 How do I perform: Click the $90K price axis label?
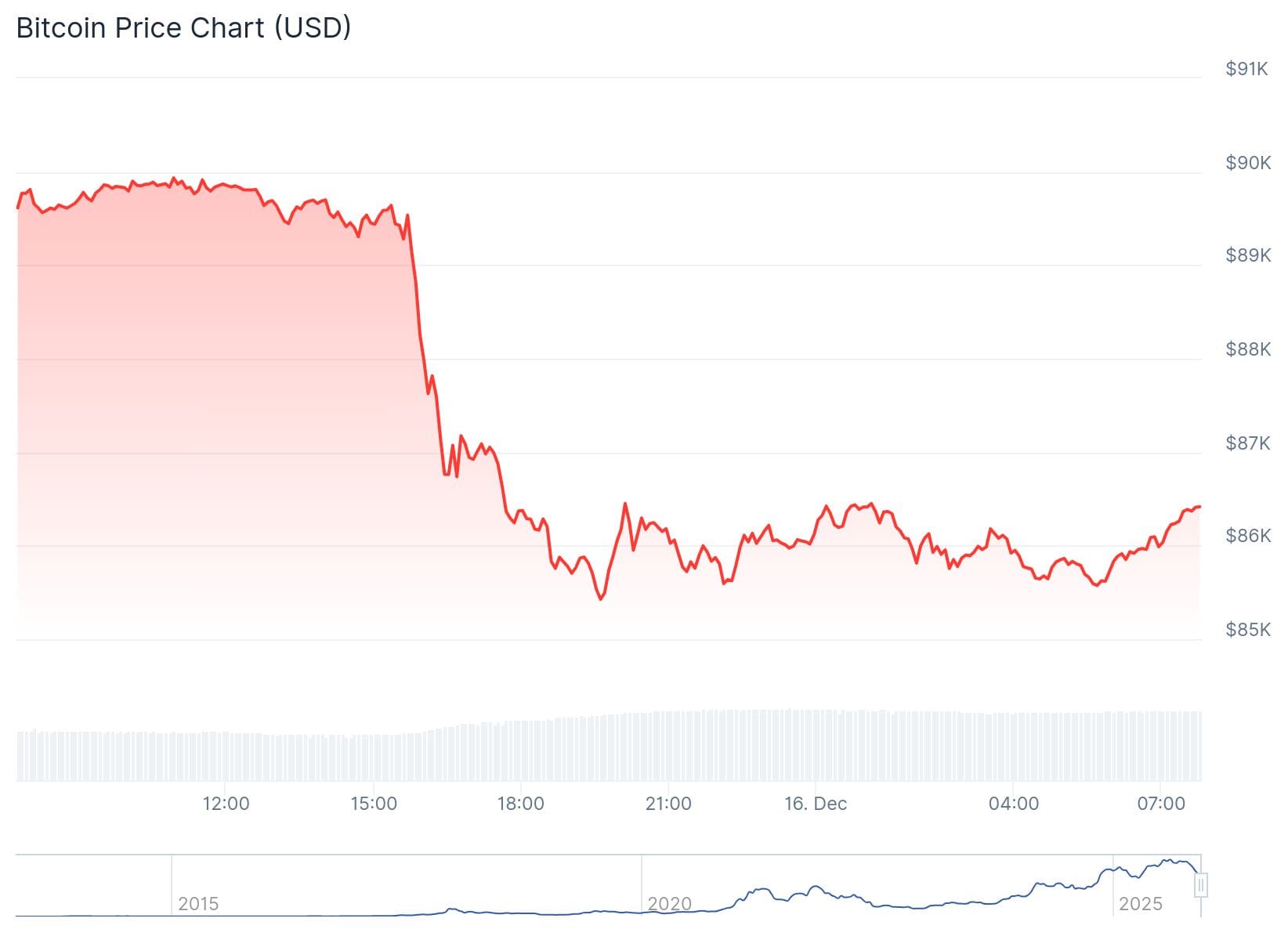pos(1248,163)
